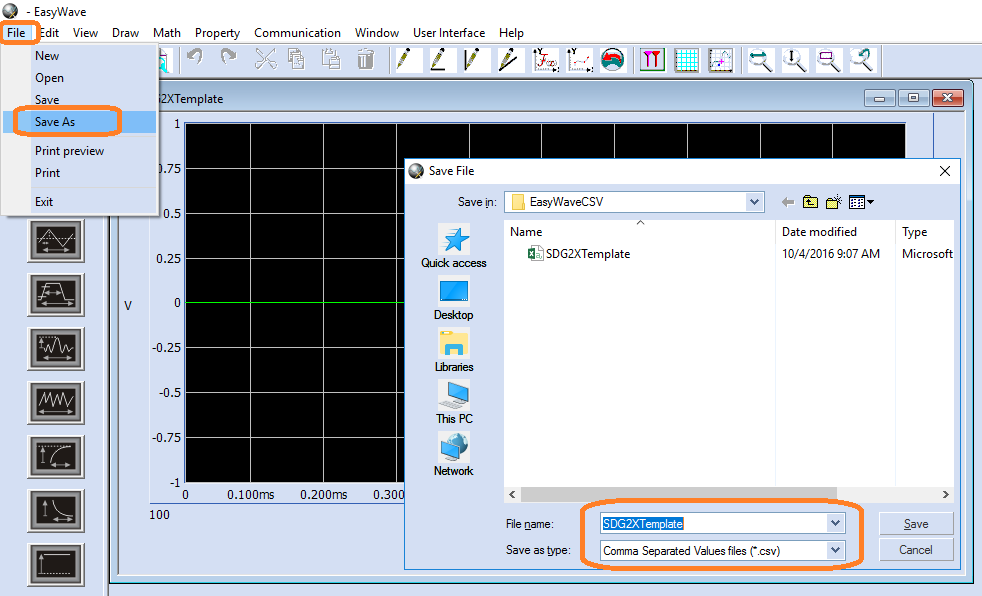Create a new folder in Save dialog

pos(834,202)
